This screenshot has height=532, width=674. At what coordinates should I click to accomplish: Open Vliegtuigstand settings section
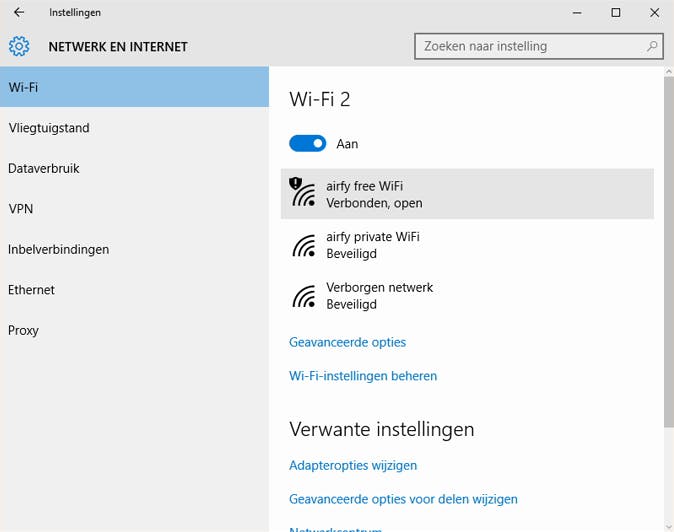click(49, 128)
